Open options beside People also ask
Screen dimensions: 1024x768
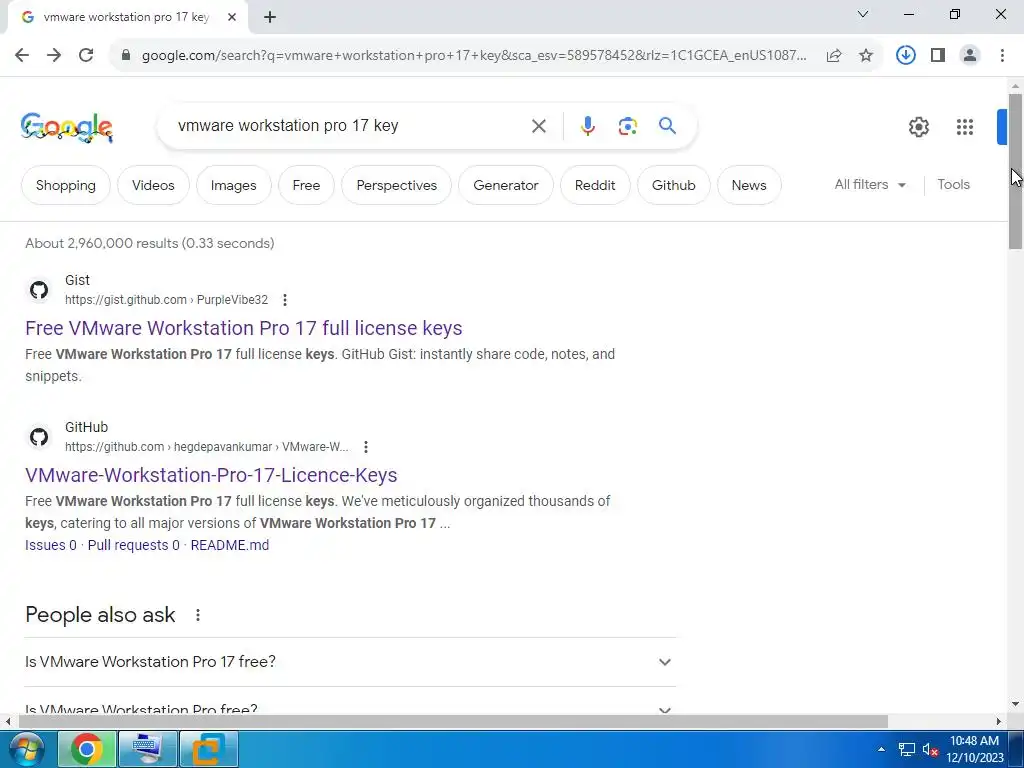coord(198,615)
